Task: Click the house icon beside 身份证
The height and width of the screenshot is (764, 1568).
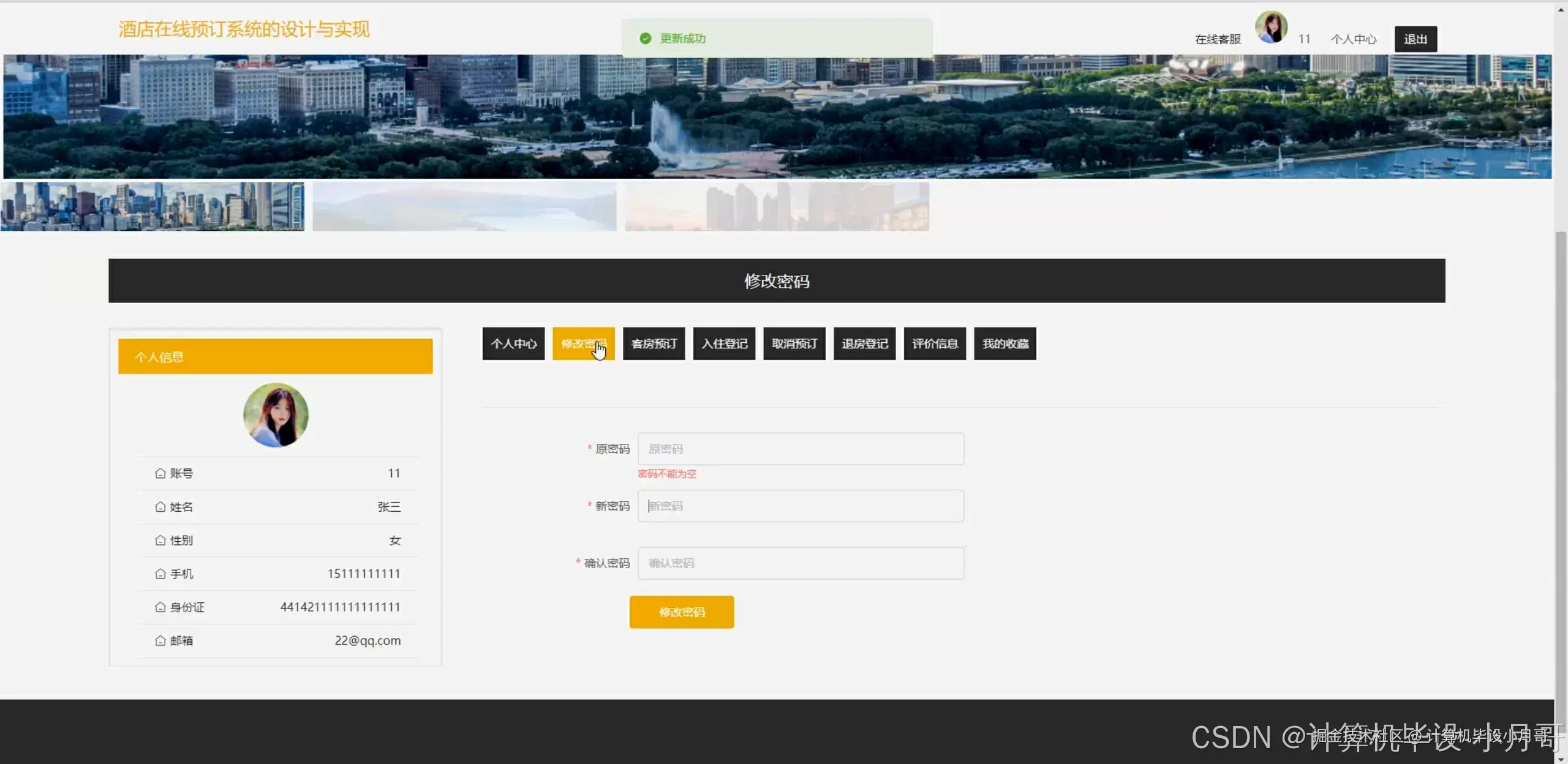Action: [x=160, y=607]
